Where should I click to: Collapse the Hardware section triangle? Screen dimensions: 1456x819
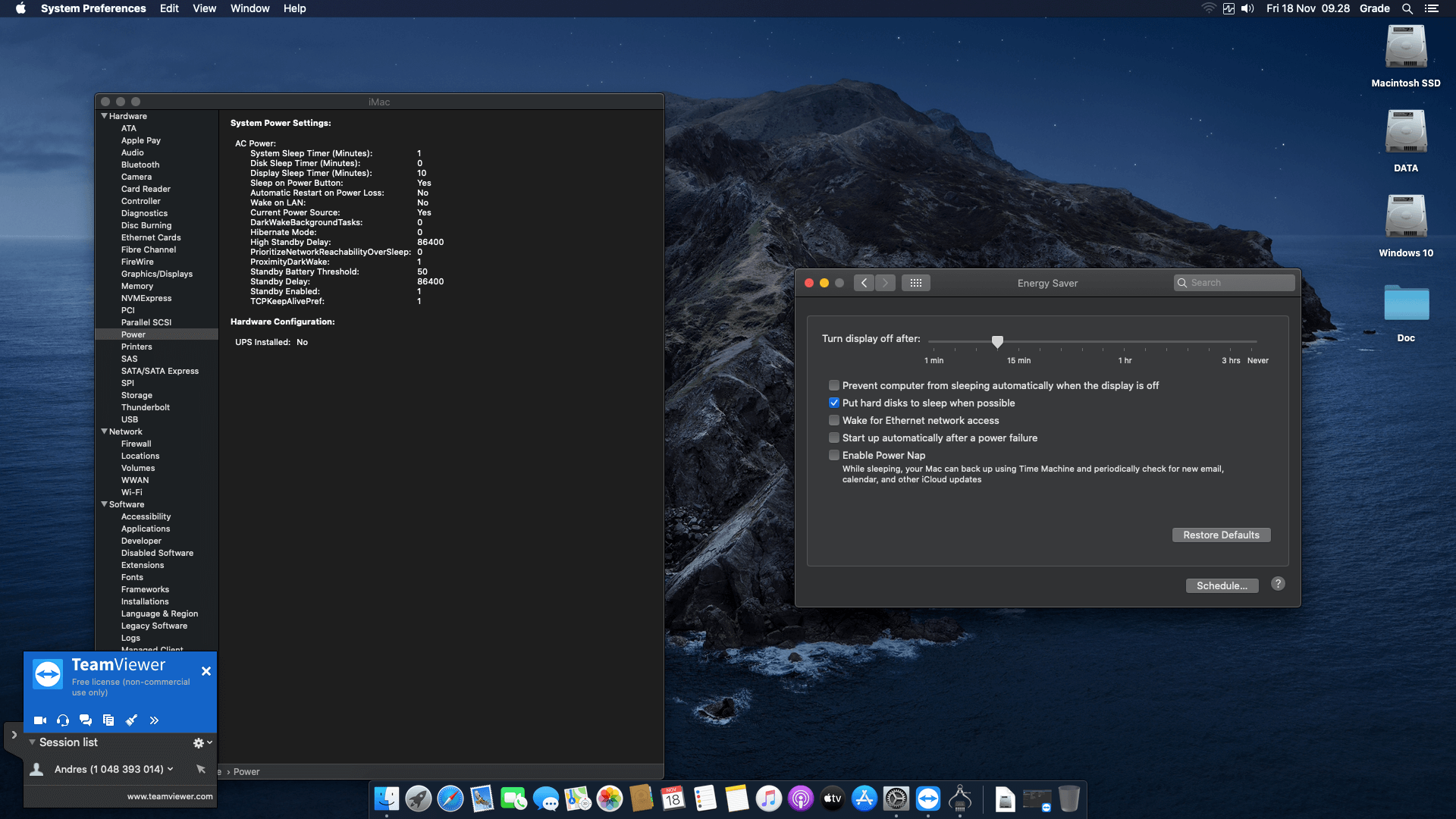coord(104,116)
